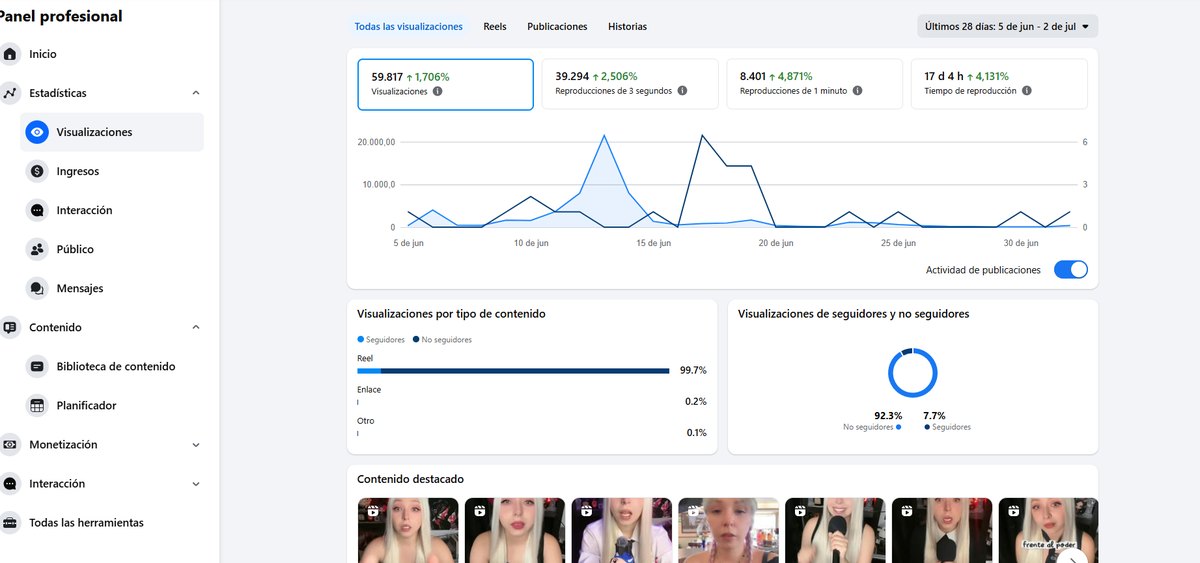Select the Todas las visualizaciones tab
Image resolution: width=1200 pixels, height=563 pixels.
(408, 26)
